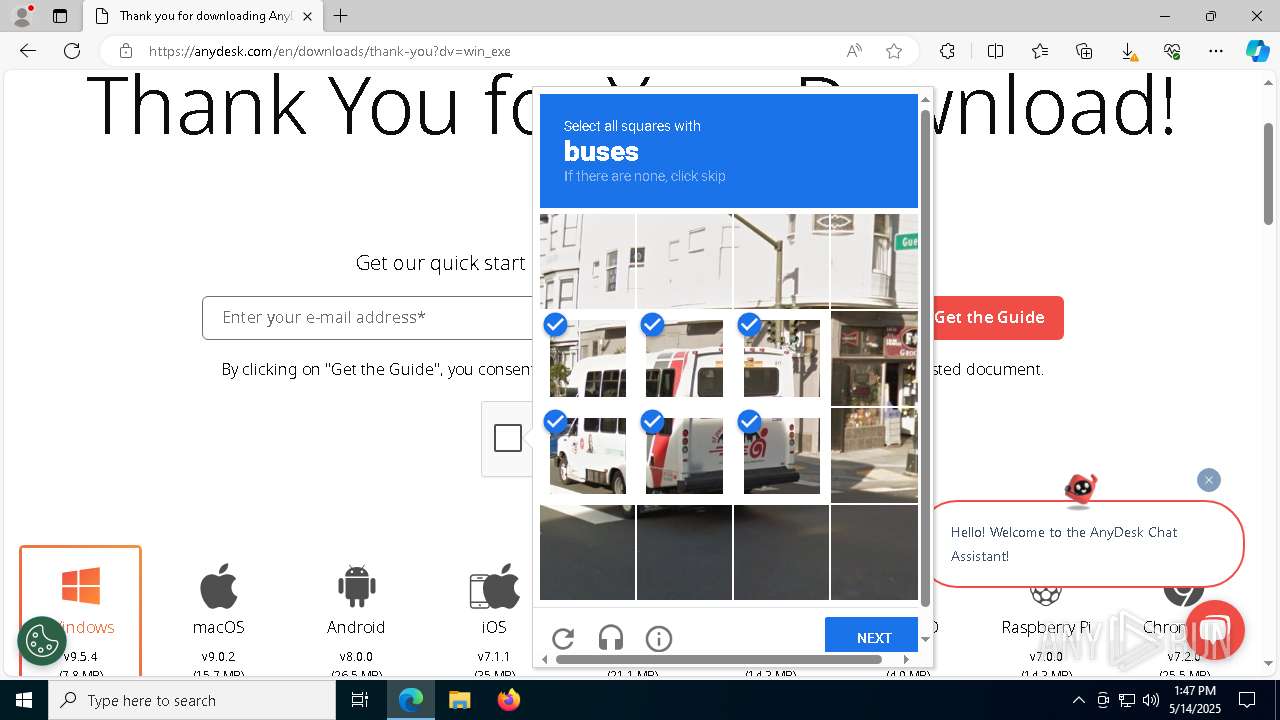This screenshot has height=720, width=1280.
Task: Go back to previous page
Action: [28, 51]
